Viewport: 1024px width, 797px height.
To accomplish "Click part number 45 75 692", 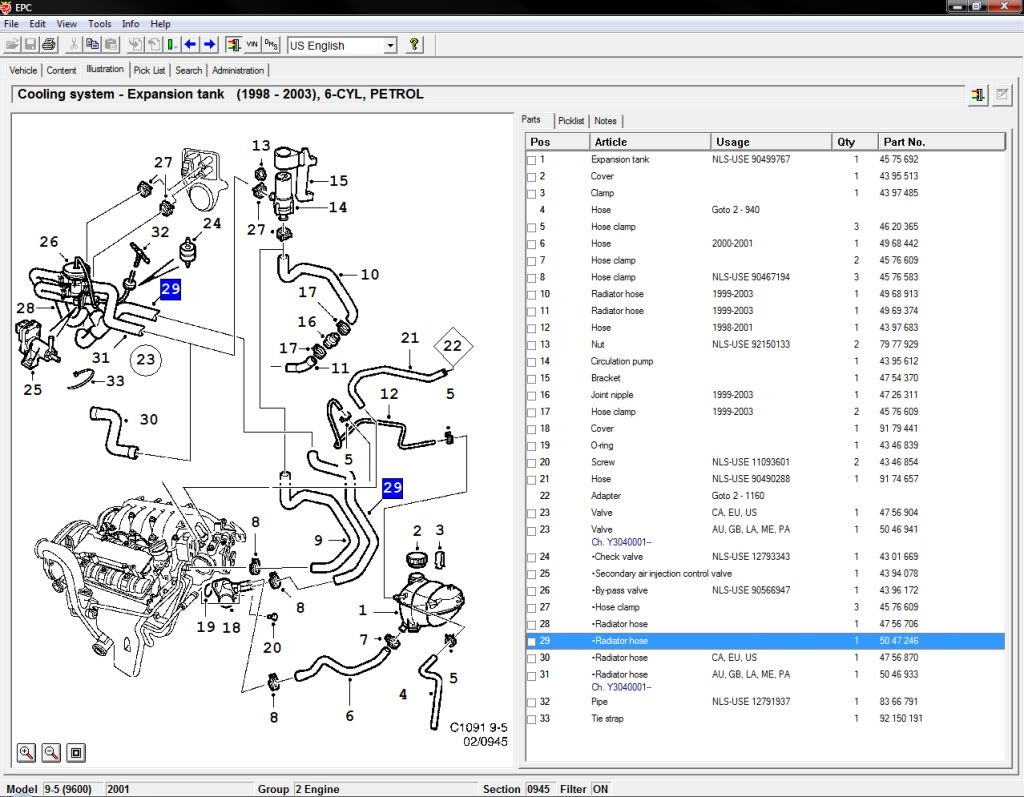I will coord(899,159).
